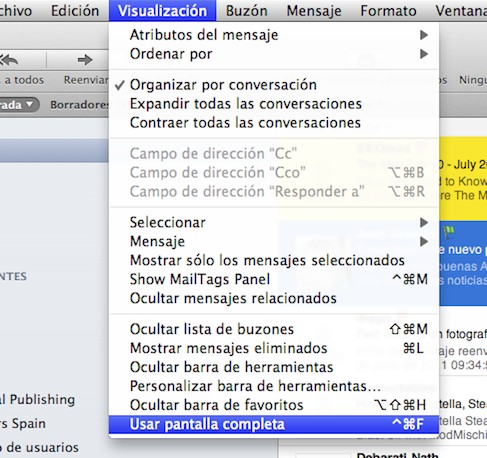Image resolution: width=487 pixels, height=458 pixels.
Task: Select Mostrar mensajes eliminados
Action: tap(274, 348)
